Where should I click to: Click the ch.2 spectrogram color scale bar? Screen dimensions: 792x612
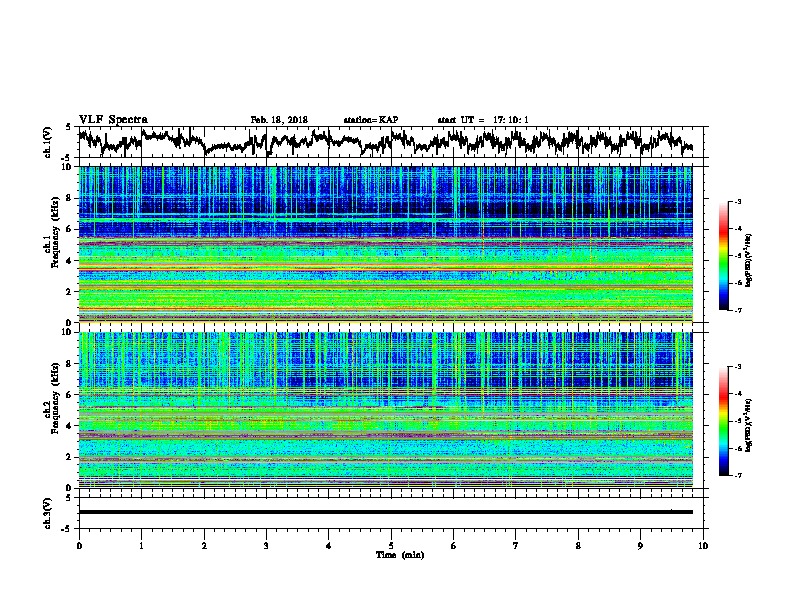pyautogui.click(x=723, y=421)
